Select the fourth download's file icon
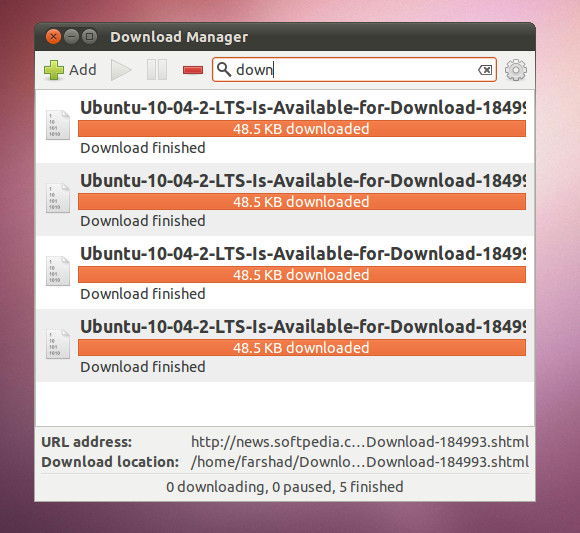This screenshot has width=580, height=533. click(x=58, y=344)
